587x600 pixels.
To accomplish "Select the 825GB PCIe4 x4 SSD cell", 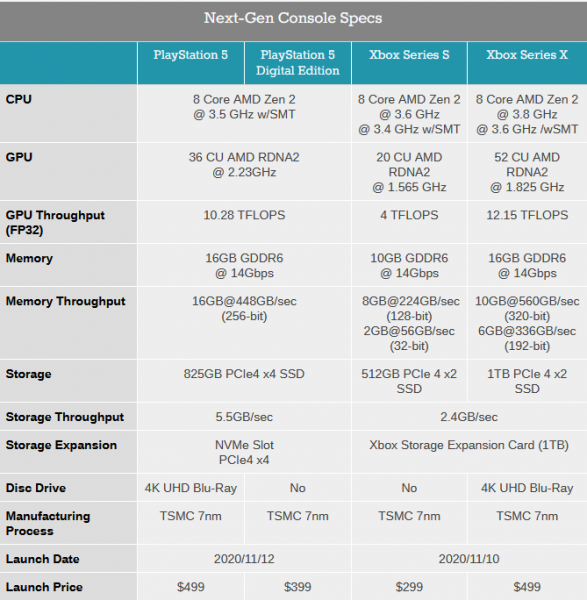I will point(244,374).
